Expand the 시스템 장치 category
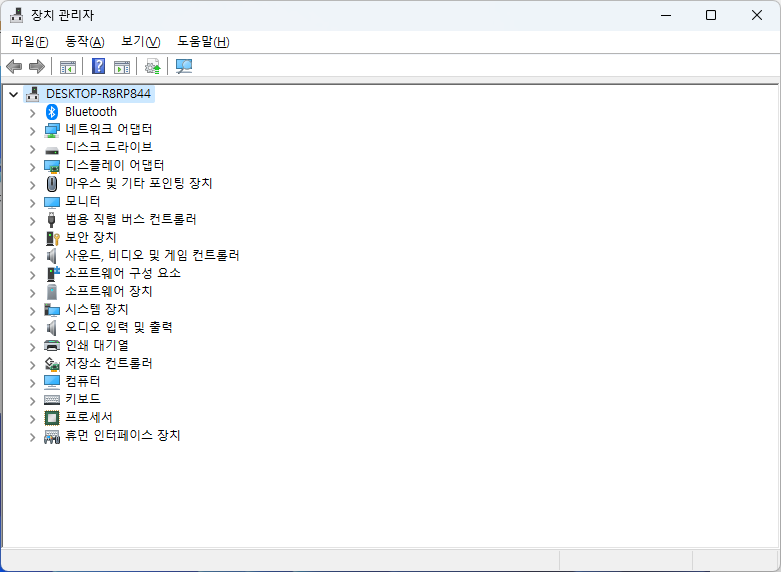Image resolution: width=781 pixels, height=572 pixels. coord(32,311)
